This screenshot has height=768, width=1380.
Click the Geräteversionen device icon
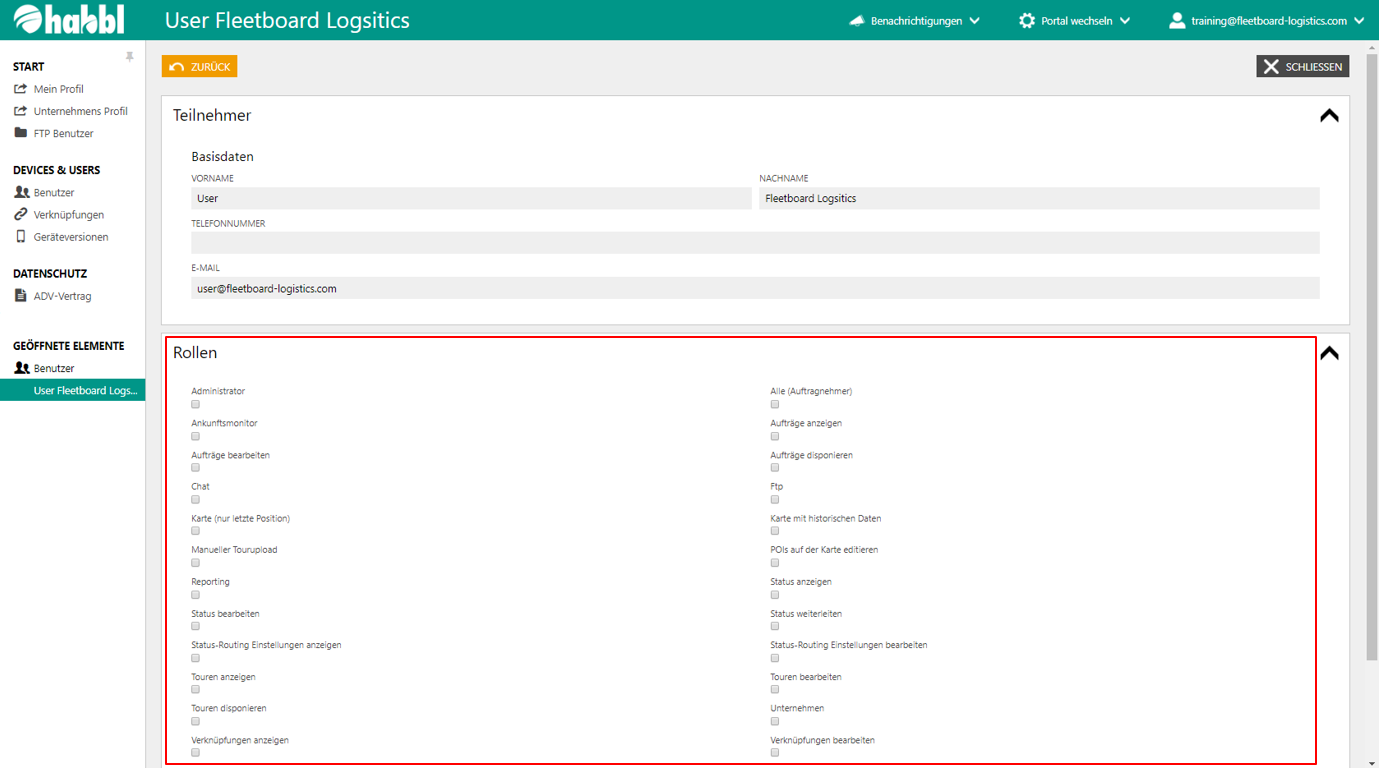[x=20, y=237]
